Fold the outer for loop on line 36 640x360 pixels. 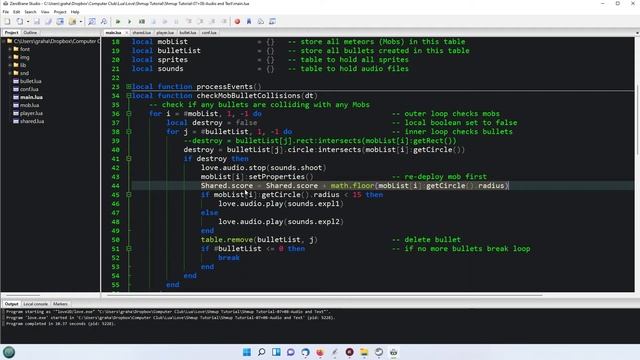129,113
